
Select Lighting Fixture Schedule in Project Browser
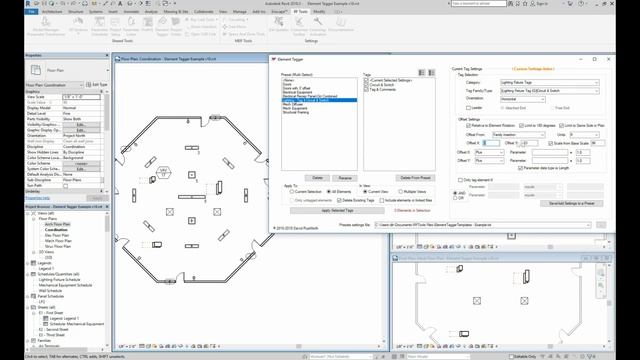tap(60, 280)
